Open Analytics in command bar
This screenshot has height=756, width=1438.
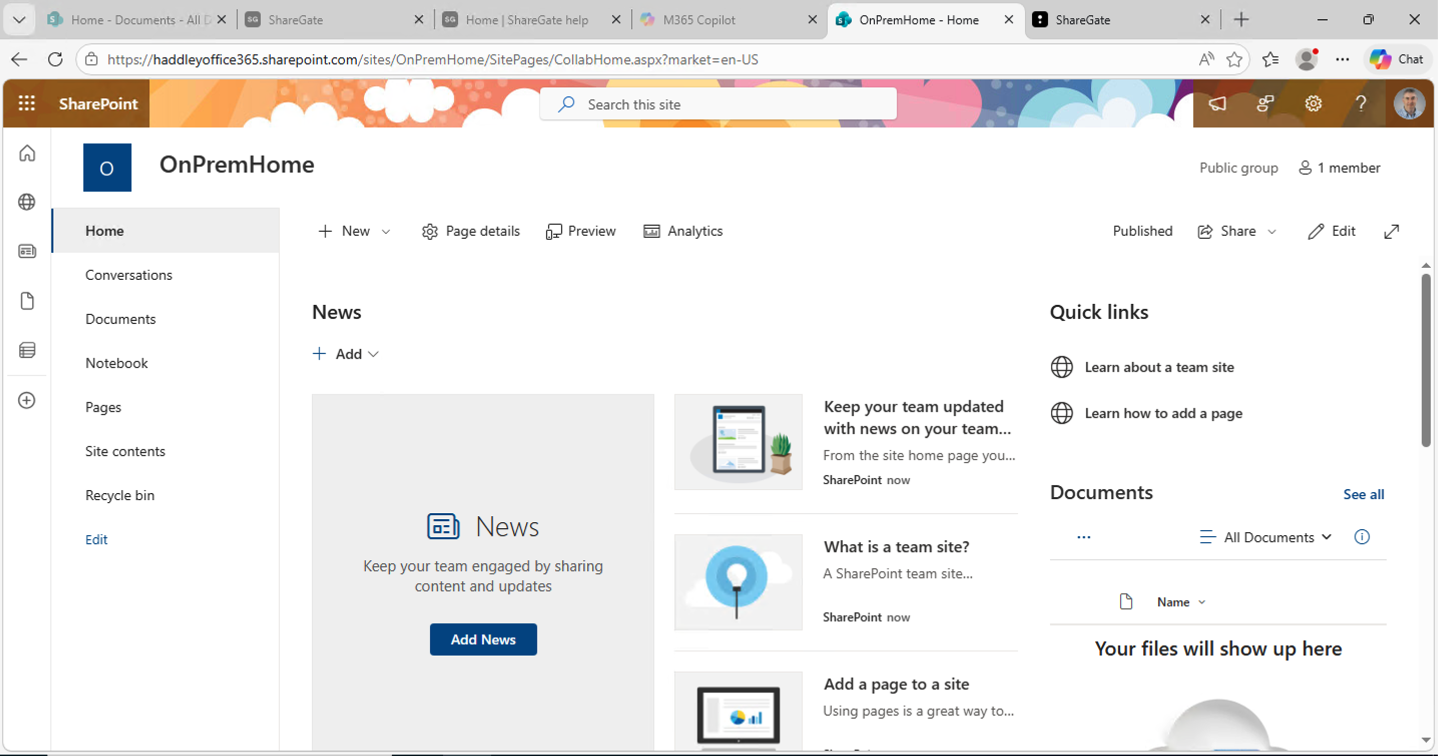[683, 231]
